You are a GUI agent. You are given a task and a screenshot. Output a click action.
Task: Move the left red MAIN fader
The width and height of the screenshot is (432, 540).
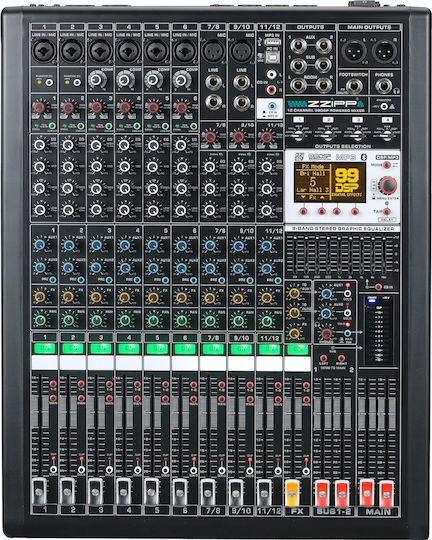coord(367,493)
